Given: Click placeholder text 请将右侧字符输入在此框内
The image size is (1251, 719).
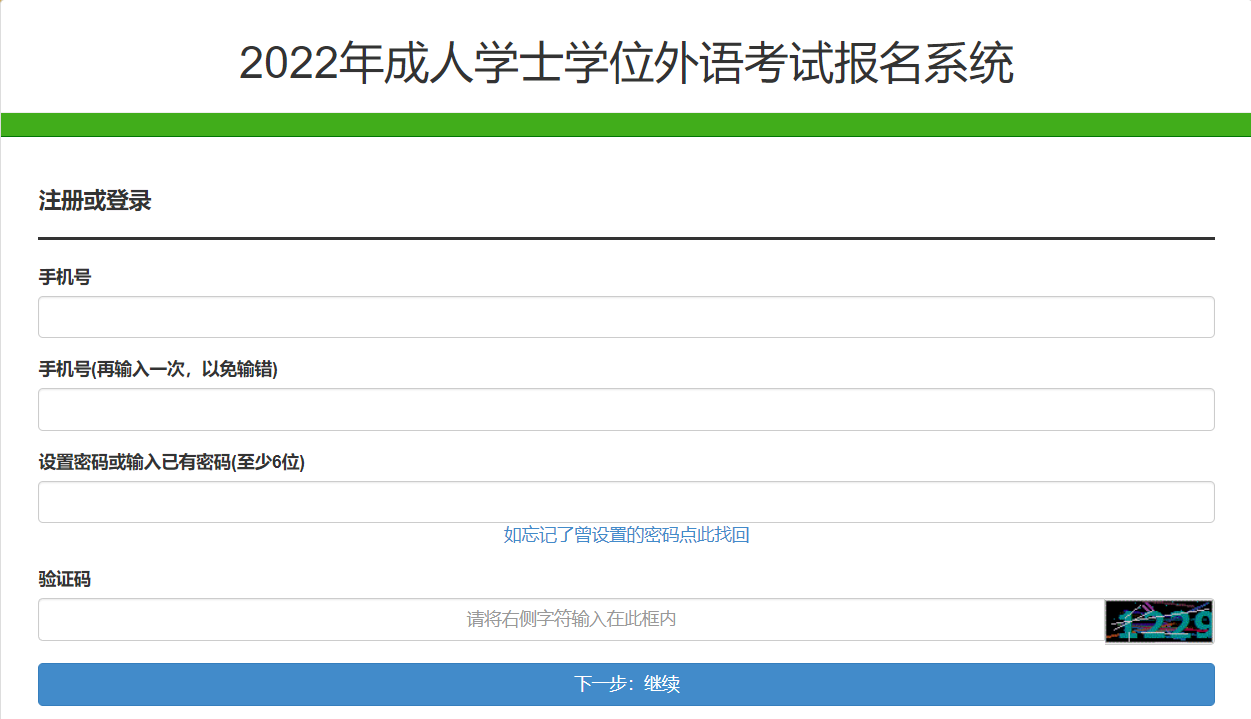Looking at the screenshot, I should [571, 620].
